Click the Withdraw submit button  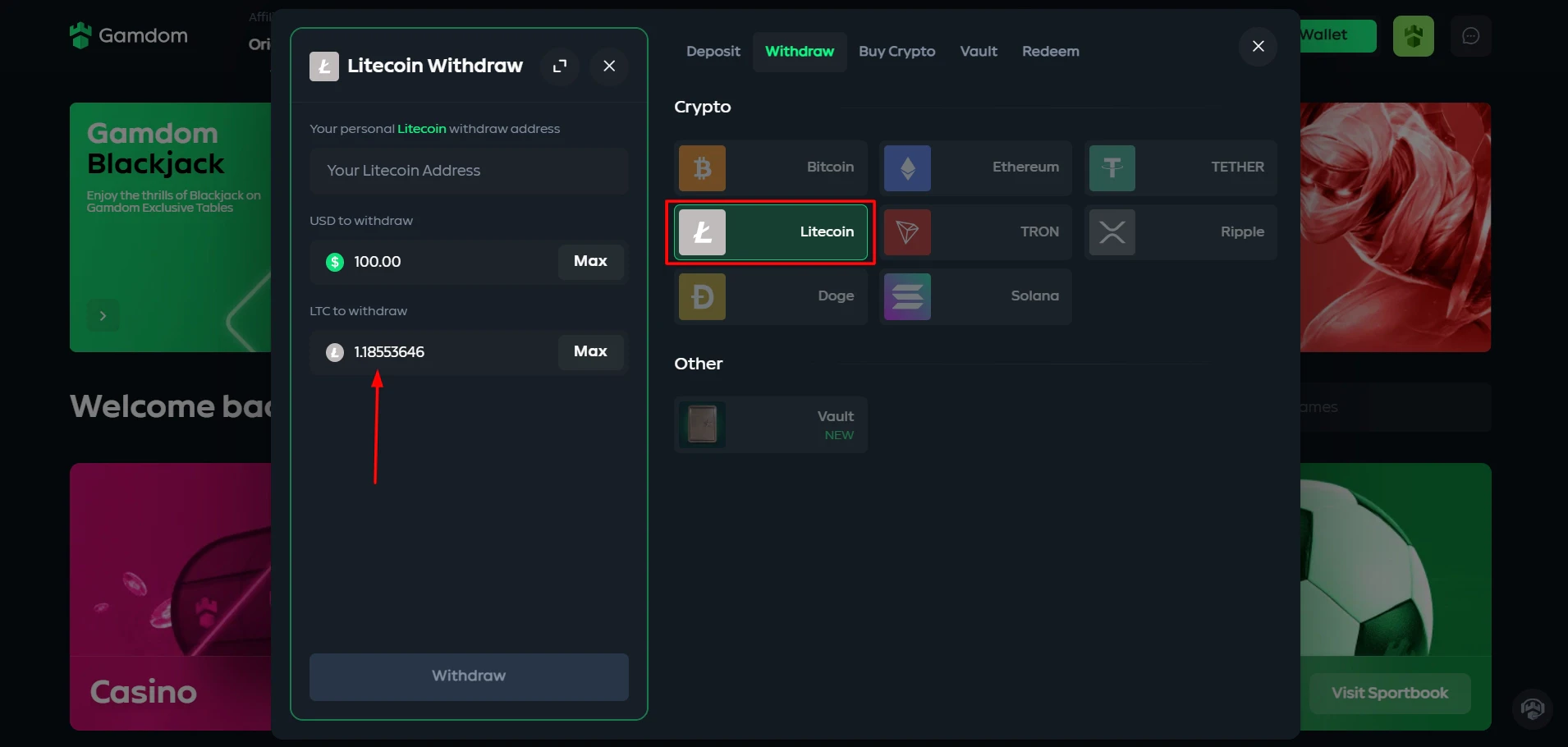click(x=469, y=676)
